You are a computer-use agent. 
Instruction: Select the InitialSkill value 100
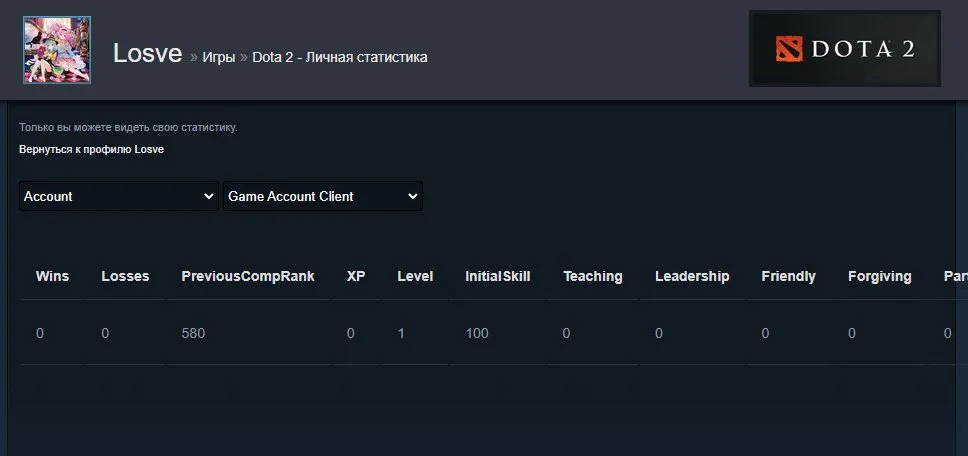coord(477,333)
